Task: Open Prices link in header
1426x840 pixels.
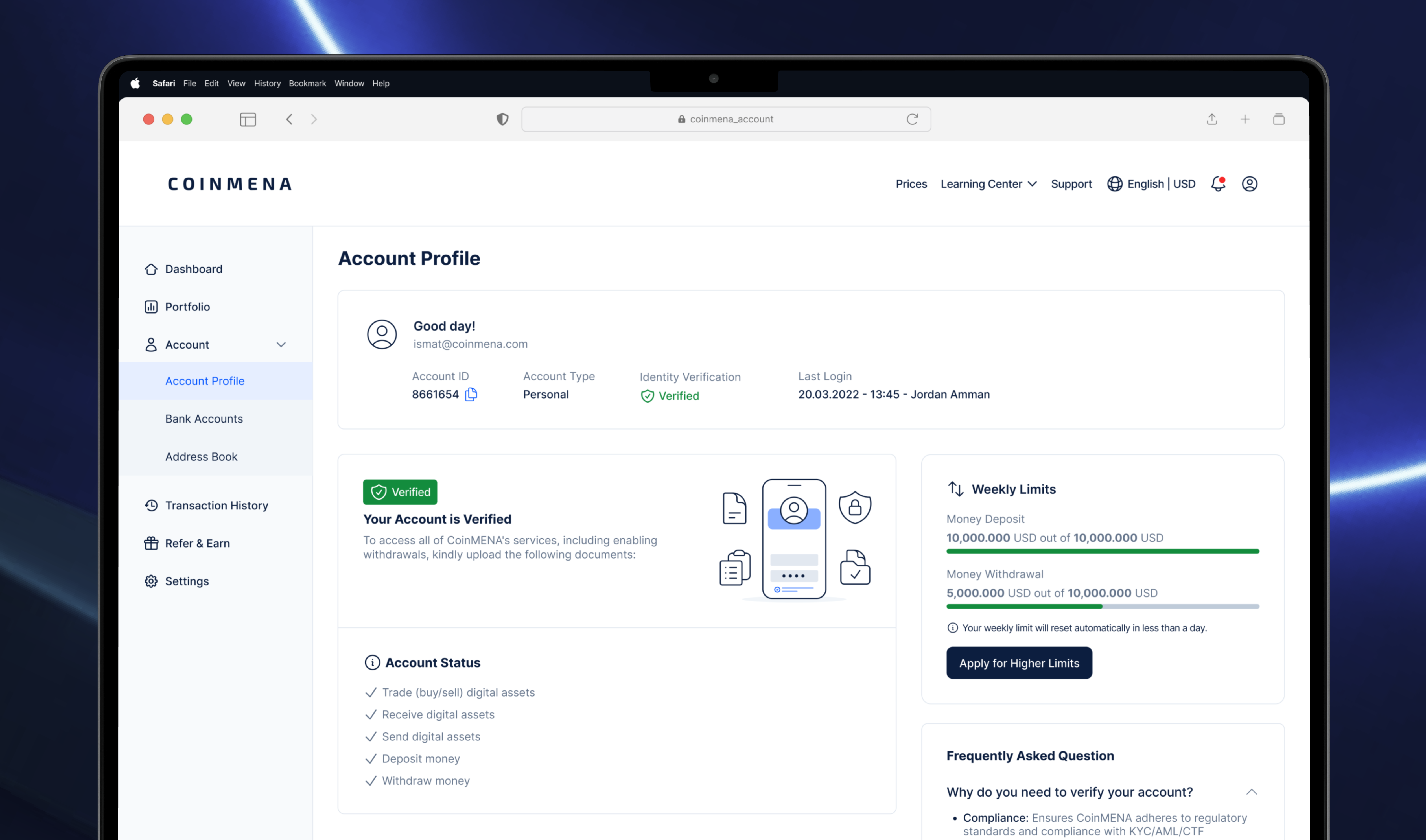Action: [x=911, y=184]
